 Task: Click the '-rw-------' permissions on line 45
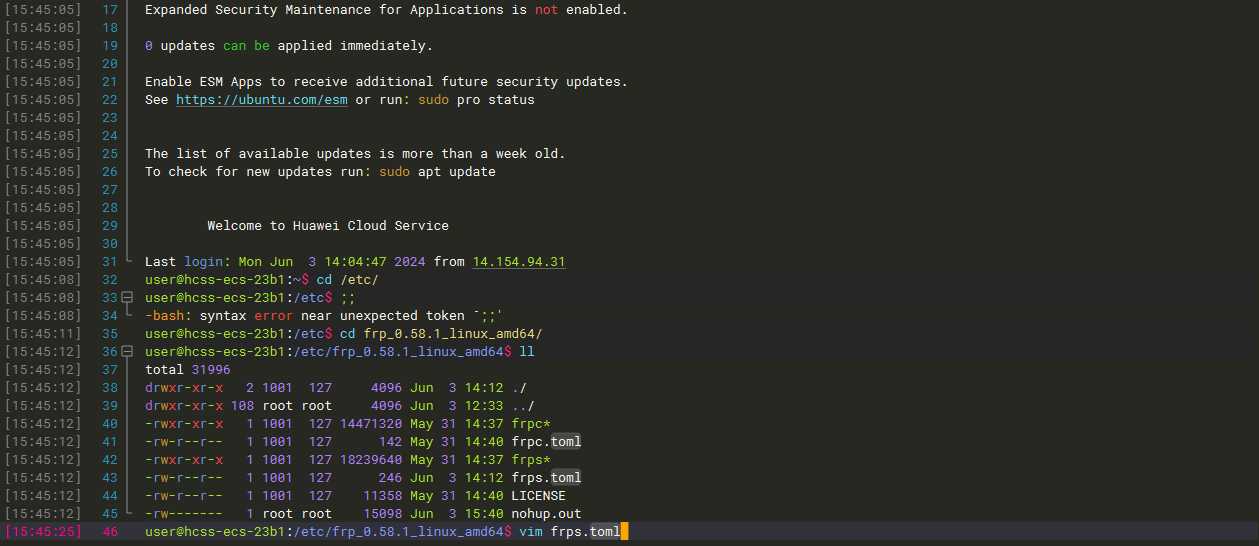tap(184, 514)
